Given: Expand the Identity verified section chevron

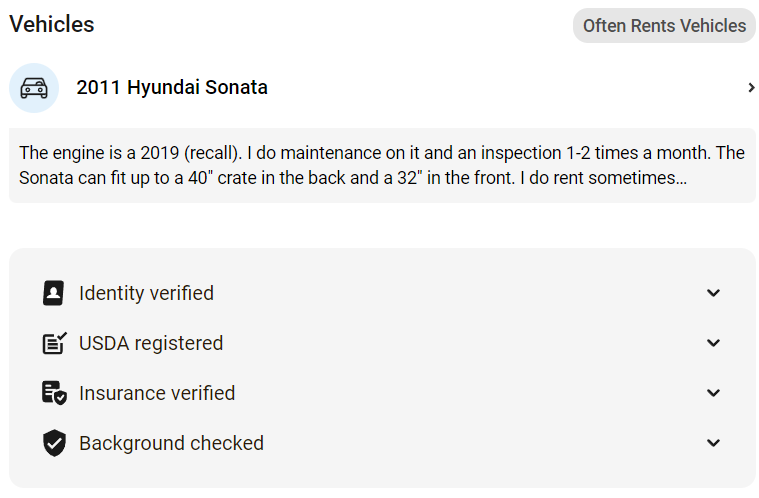Looking at the screenshot, I should pos(713,293).
